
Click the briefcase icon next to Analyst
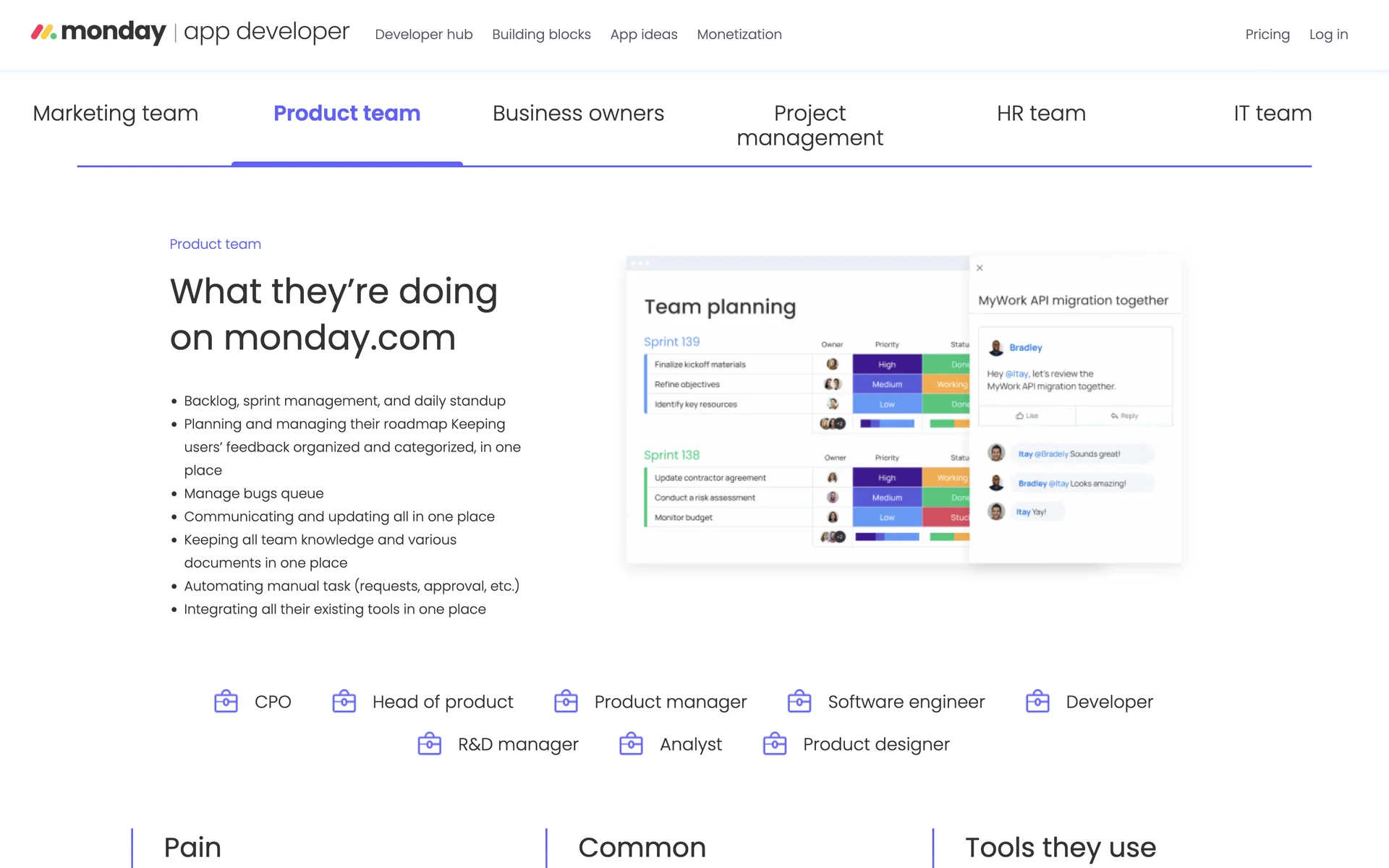pos(631,744)
